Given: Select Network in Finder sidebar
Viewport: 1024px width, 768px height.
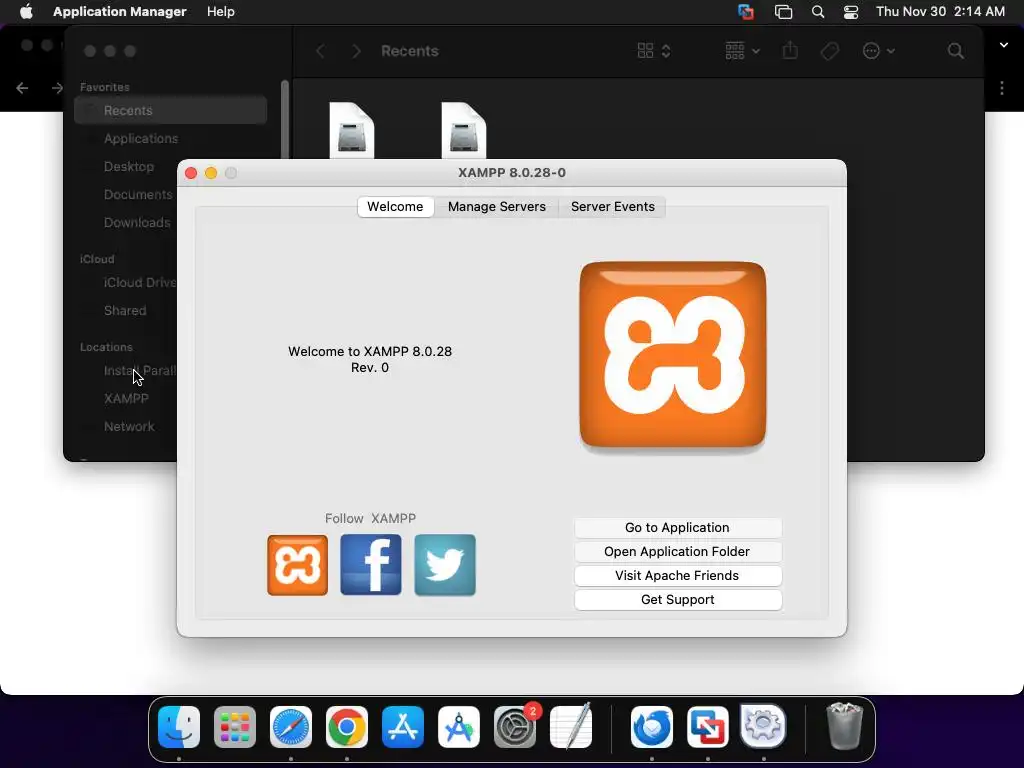Looking at the screenshot, I should click(x=129, y=426).
